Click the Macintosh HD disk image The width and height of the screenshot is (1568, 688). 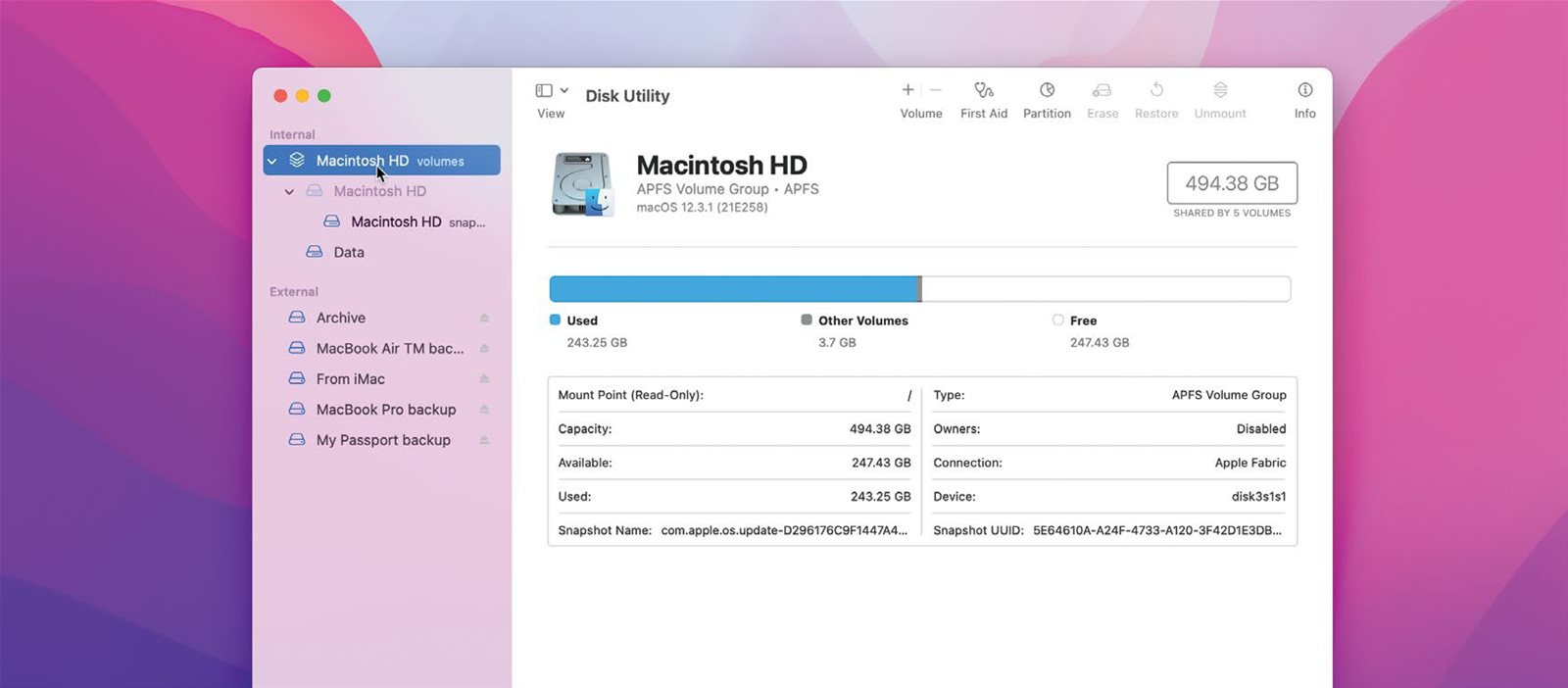582,183
